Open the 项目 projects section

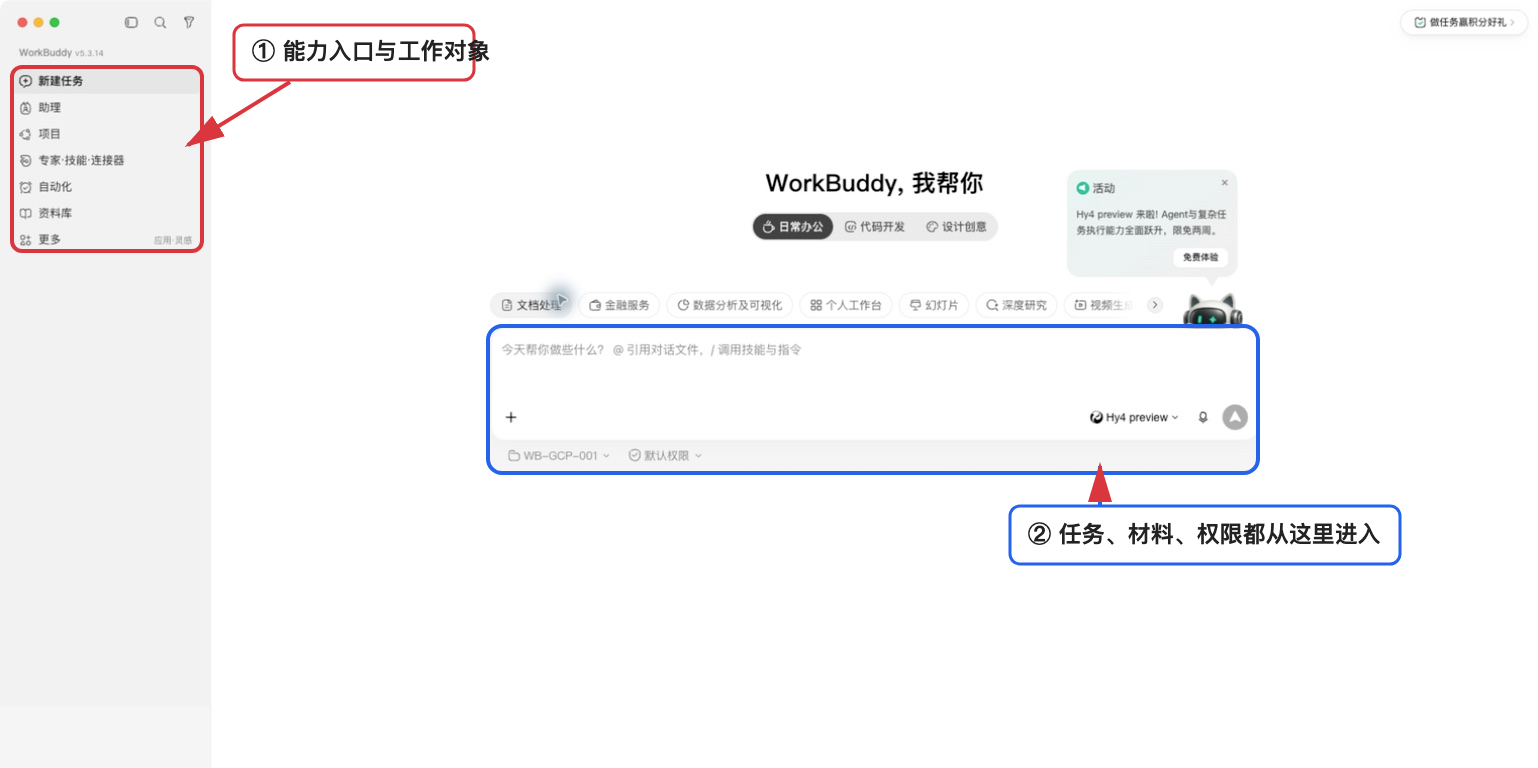107,134
